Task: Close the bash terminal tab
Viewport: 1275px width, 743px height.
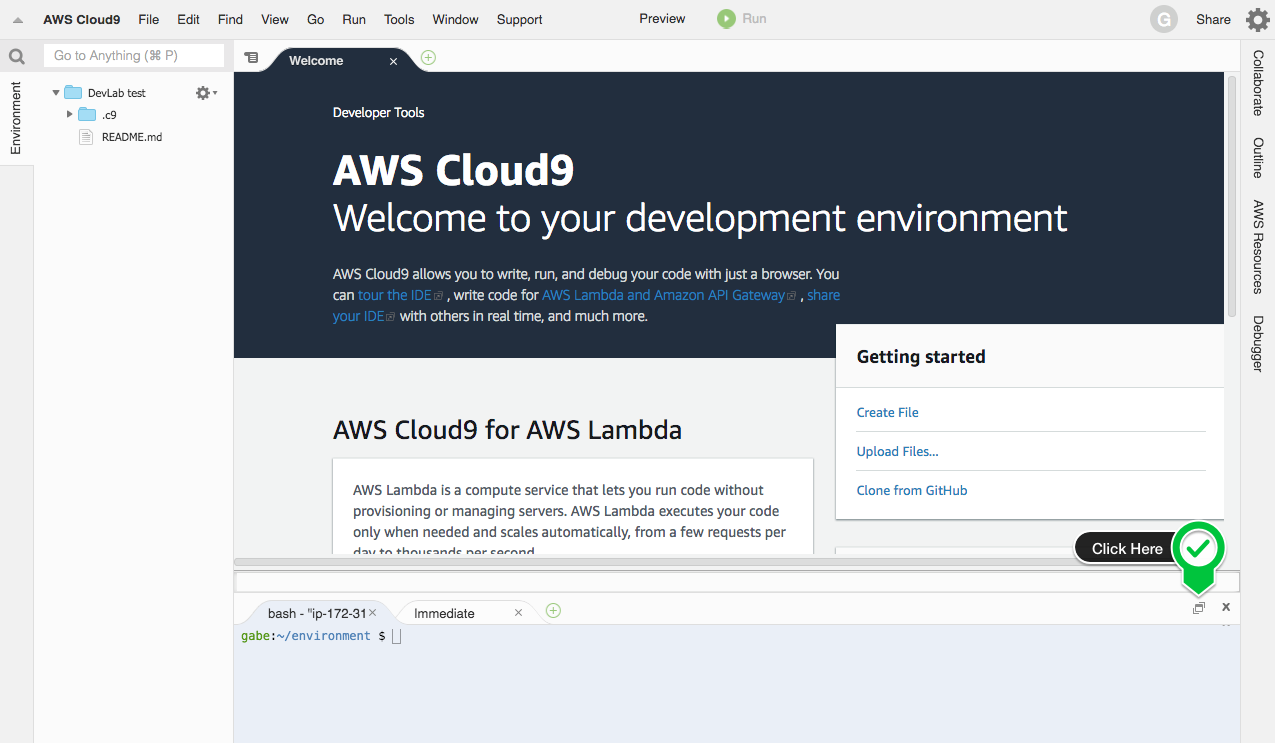Action: pos(373,613)
